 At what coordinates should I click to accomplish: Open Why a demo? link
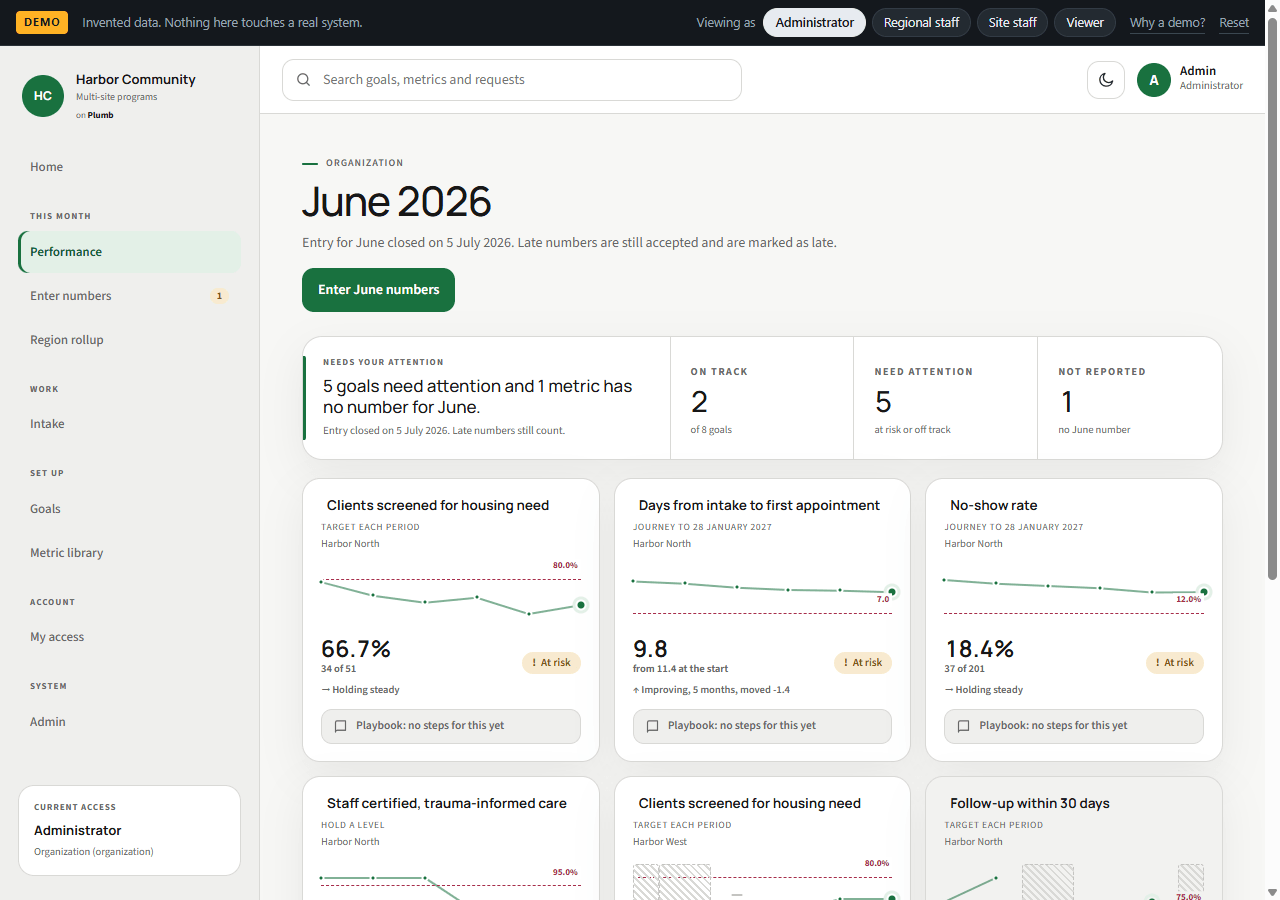(1167, 23)
